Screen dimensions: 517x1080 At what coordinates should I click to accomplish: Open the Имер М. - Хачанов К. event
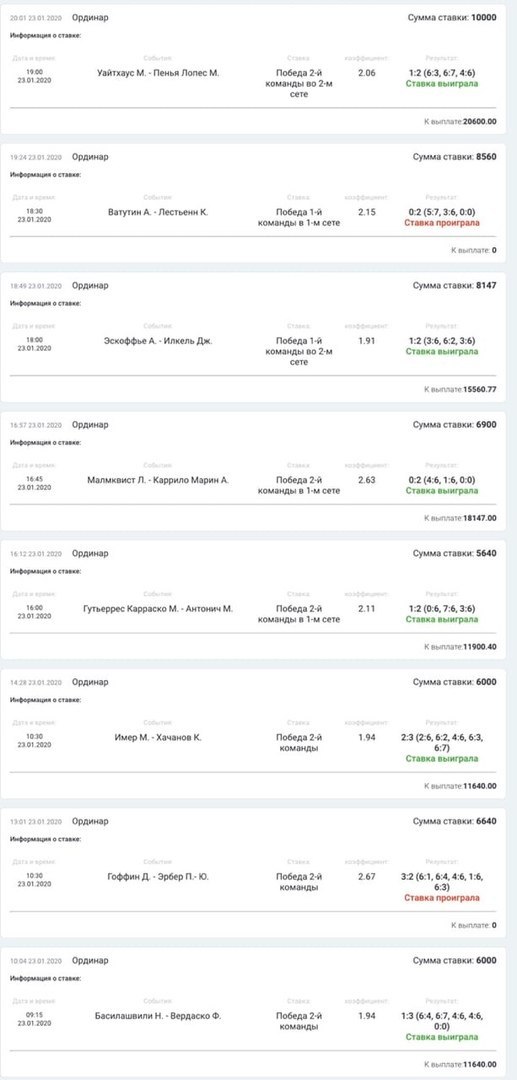point(158,737)
